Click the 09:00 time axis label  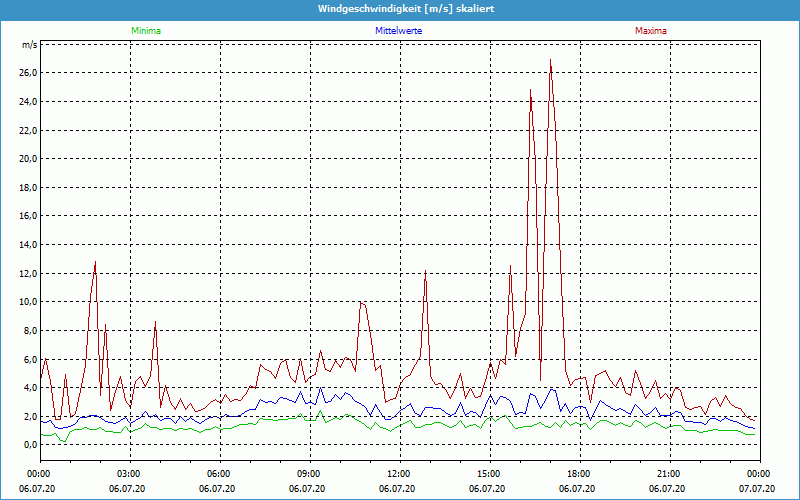pos(308,473)
